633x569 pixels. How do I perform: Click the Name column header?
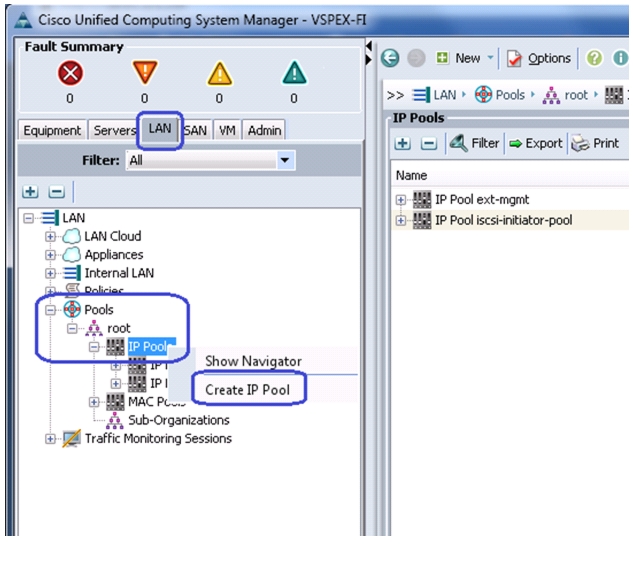[x=411, y=175]
